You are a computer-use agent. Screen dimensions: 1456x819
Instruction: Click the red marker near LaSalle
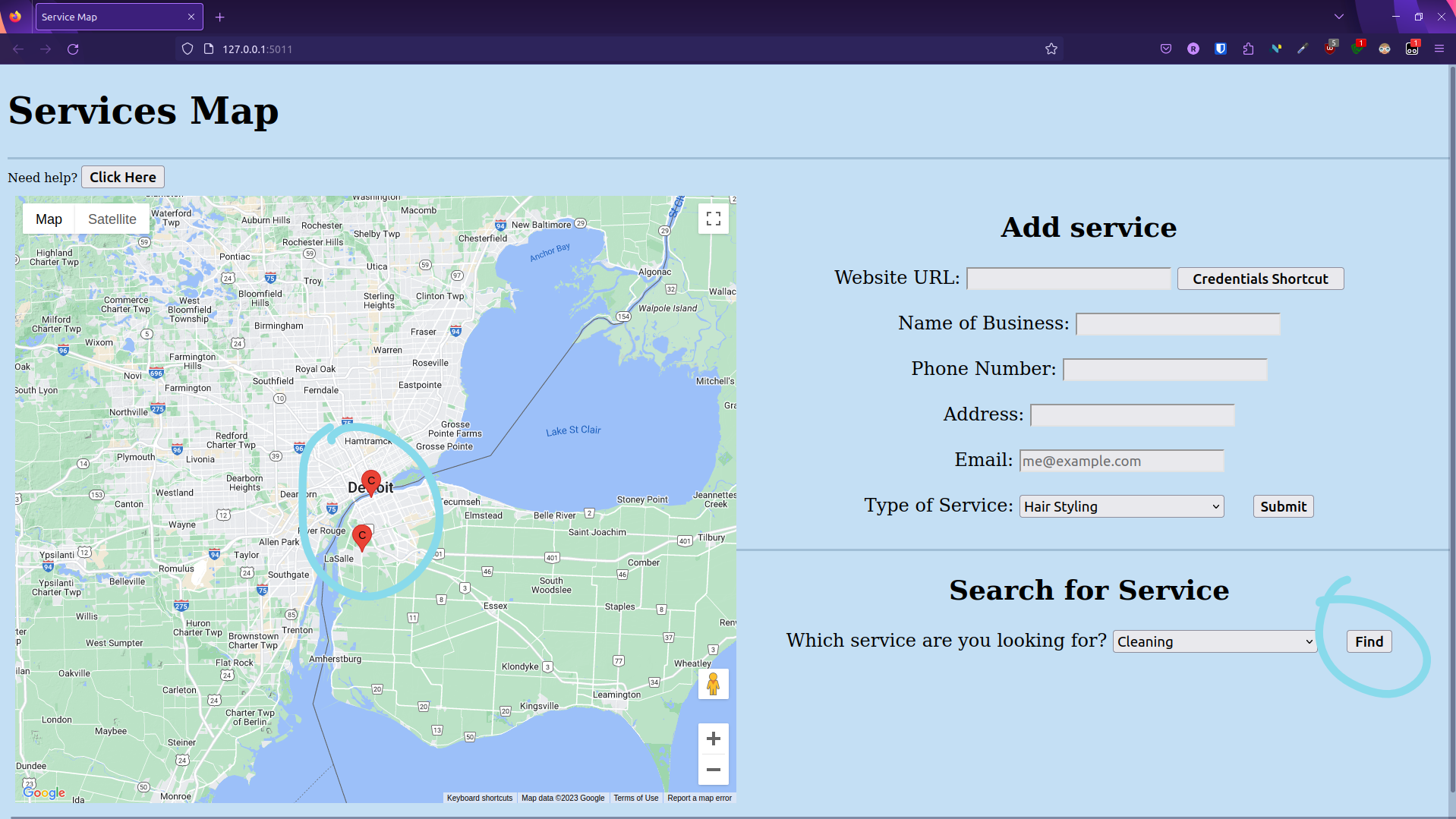click(x=362, y=537)
